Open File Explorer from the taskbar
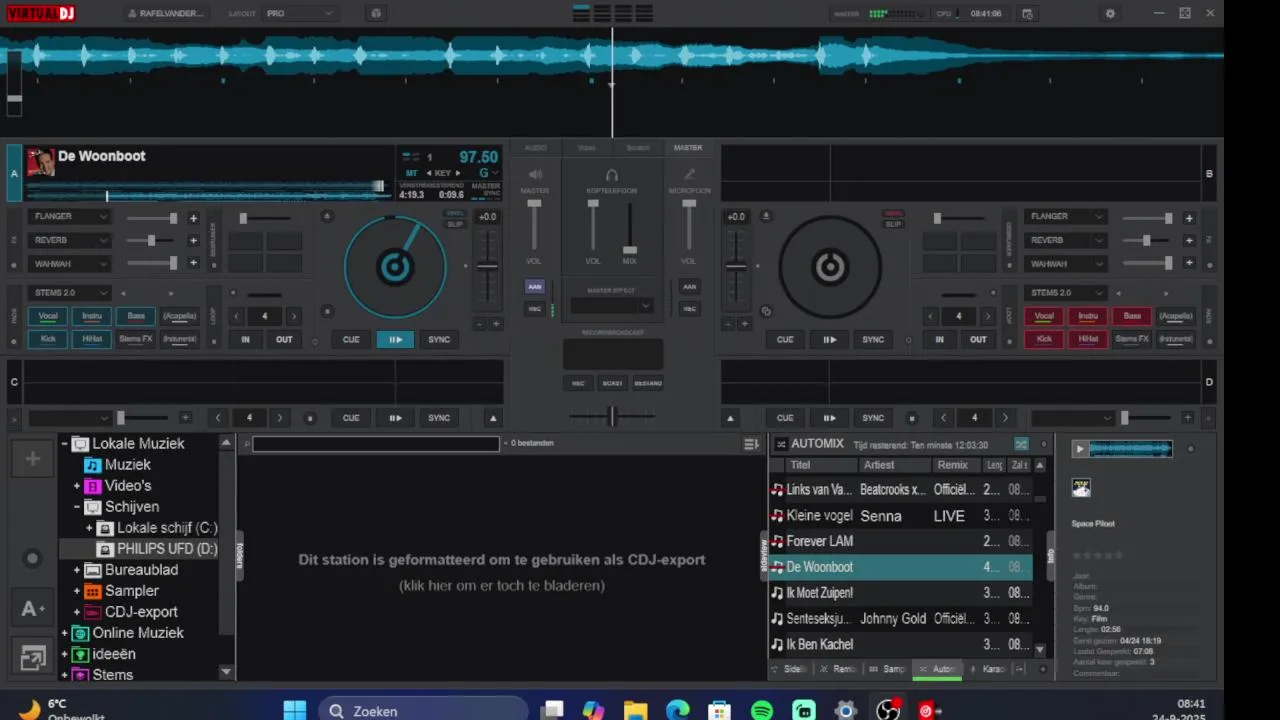The width and height of the screenshot is (1280, 720). click(x=636, y=710)
